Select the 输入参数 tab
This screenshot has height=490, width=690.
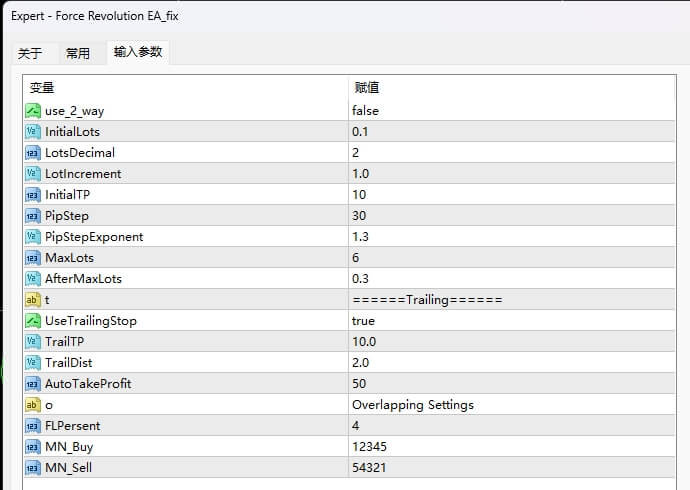138,52
